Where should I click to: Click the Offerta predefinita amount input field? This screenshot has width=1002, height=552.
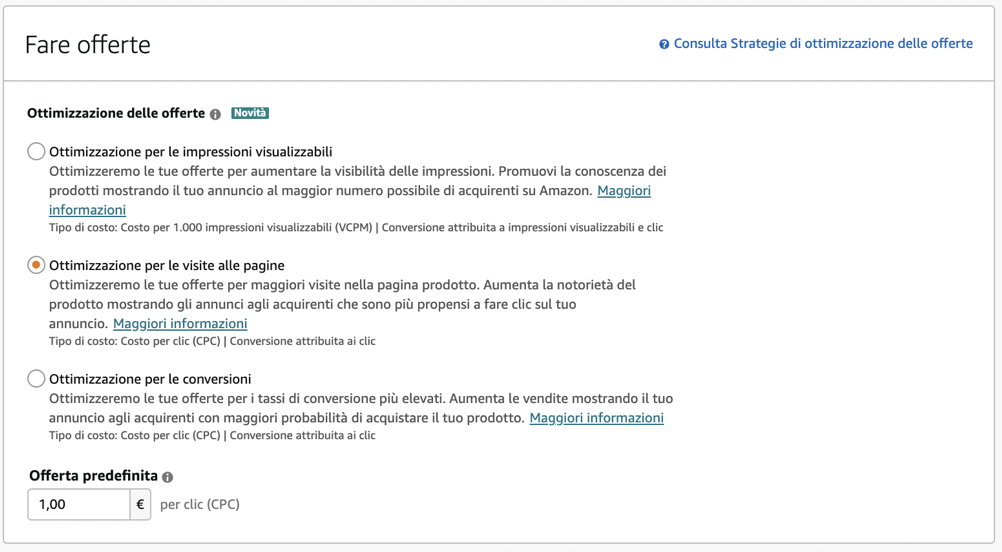(79, 505)
